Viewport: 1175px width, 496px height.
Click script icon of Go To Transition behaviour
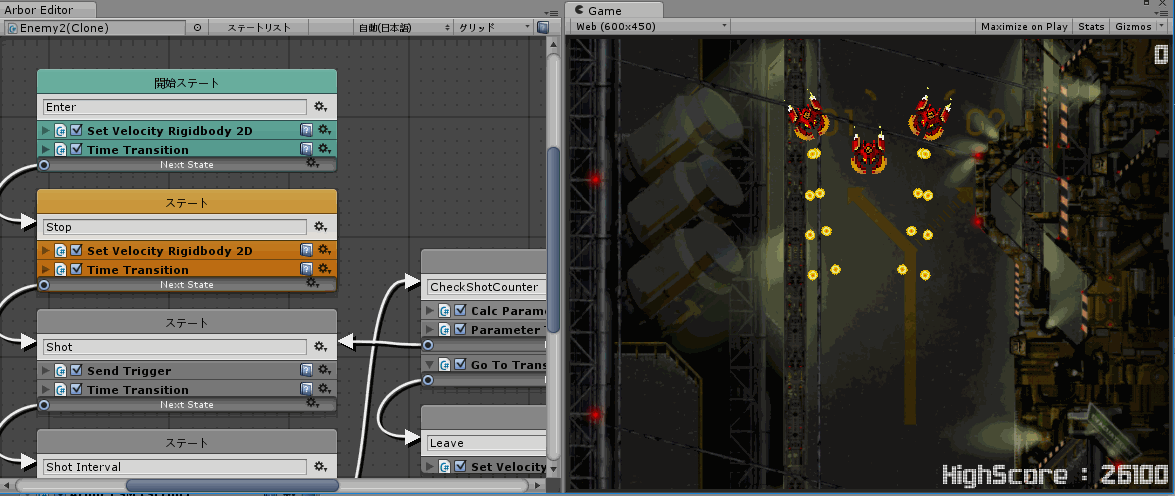pyautogui.click(x=444, y=365)
